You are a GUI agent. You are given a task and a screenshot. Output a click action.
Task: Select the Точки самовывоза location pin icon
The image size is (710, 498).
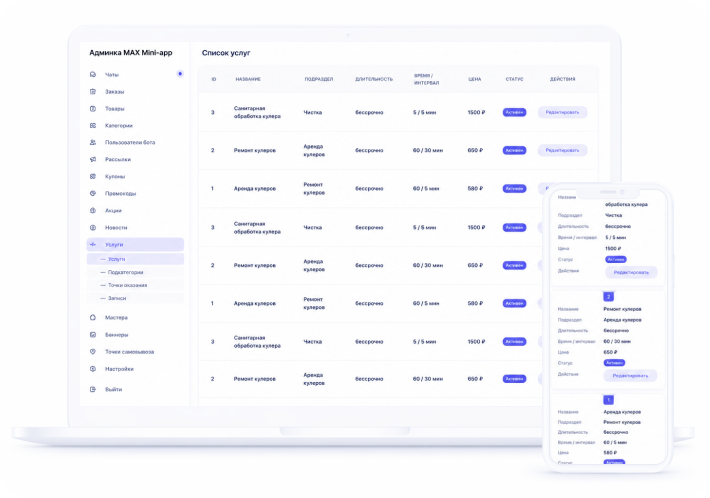tap(93, 352)
